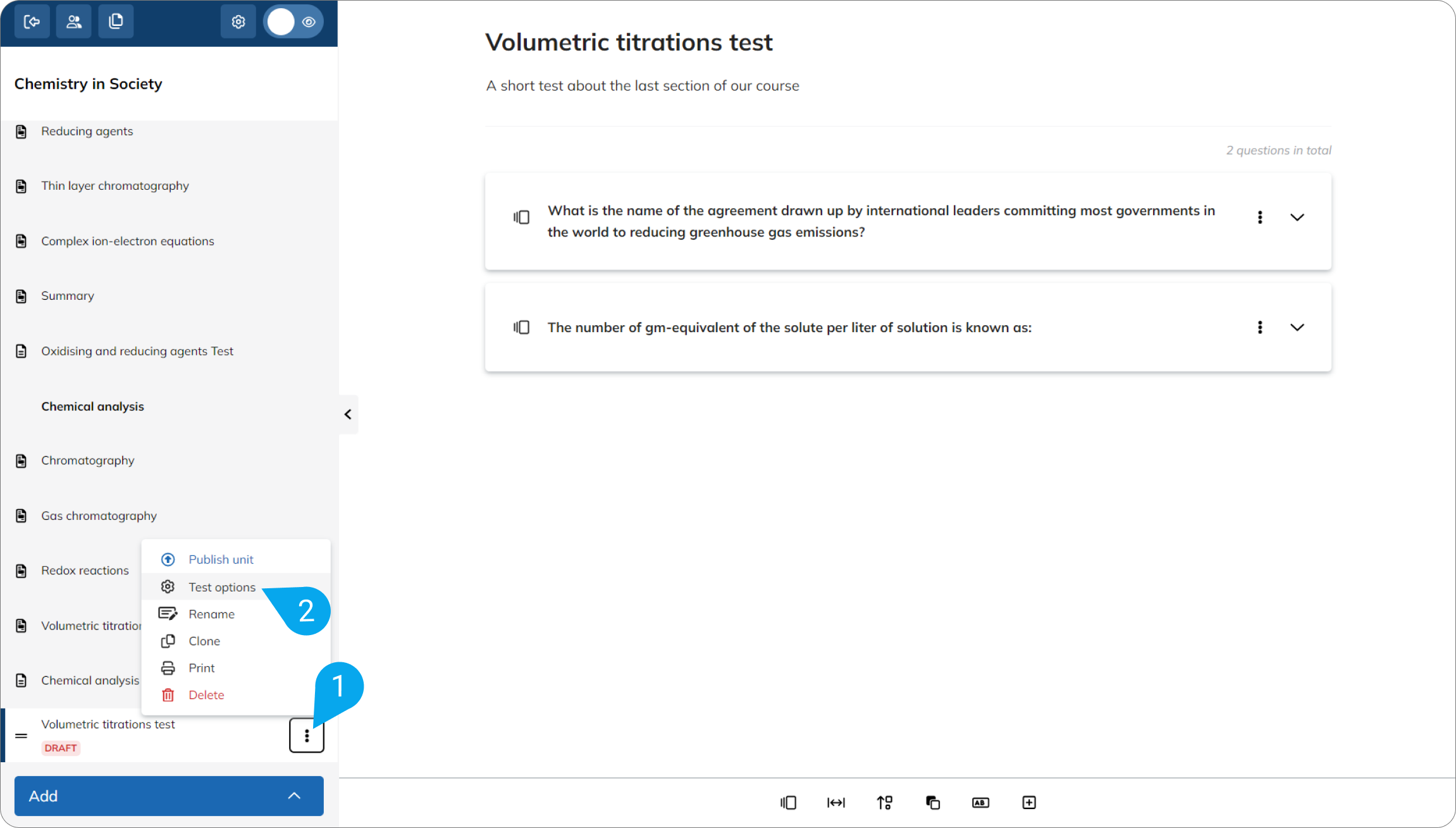Click the ordering question icon in bottom toolbar

pos(884,803)
